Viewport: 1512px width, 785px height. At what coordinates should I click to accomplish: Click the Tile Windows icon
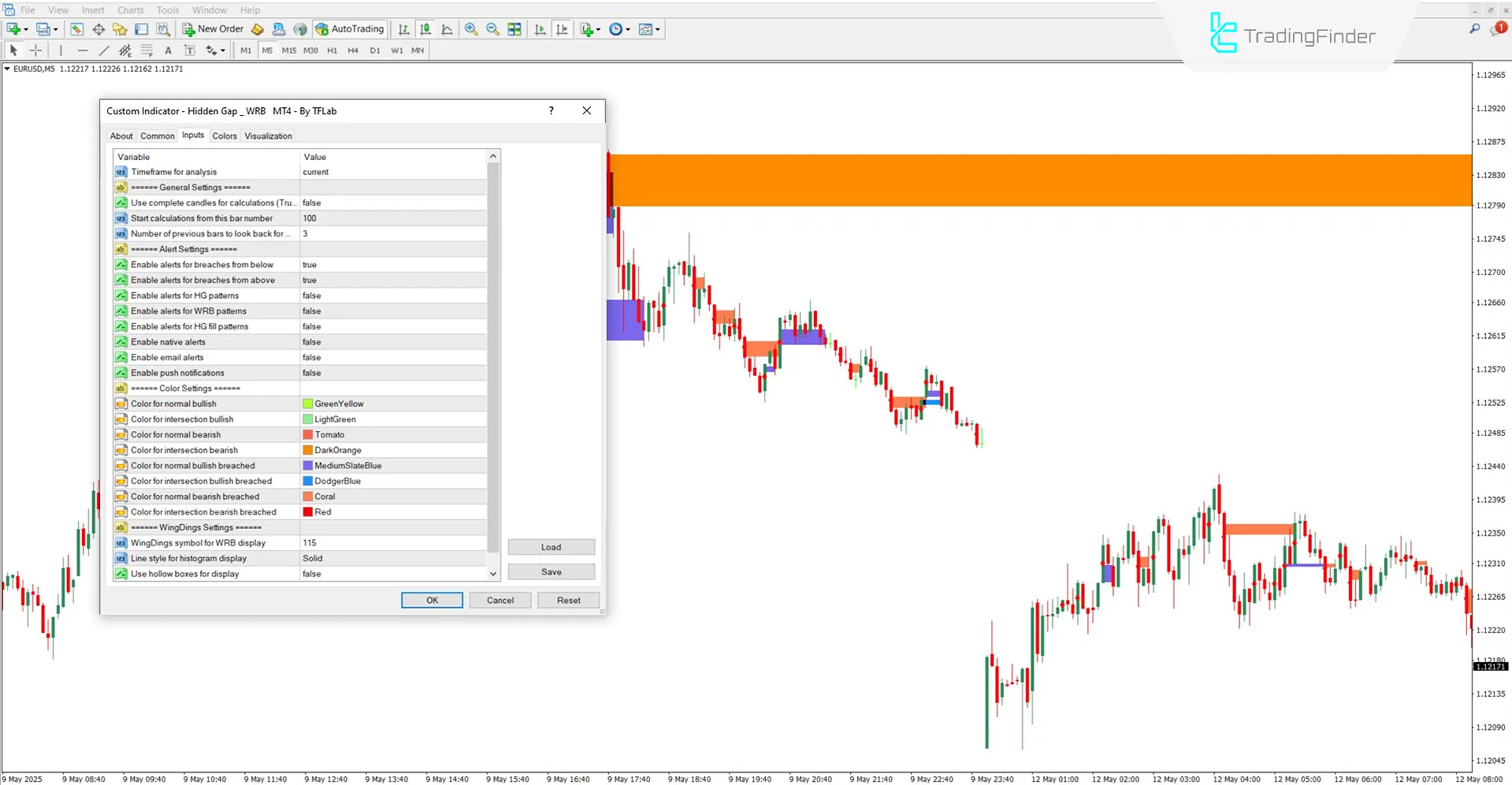[x=515, y=29]
